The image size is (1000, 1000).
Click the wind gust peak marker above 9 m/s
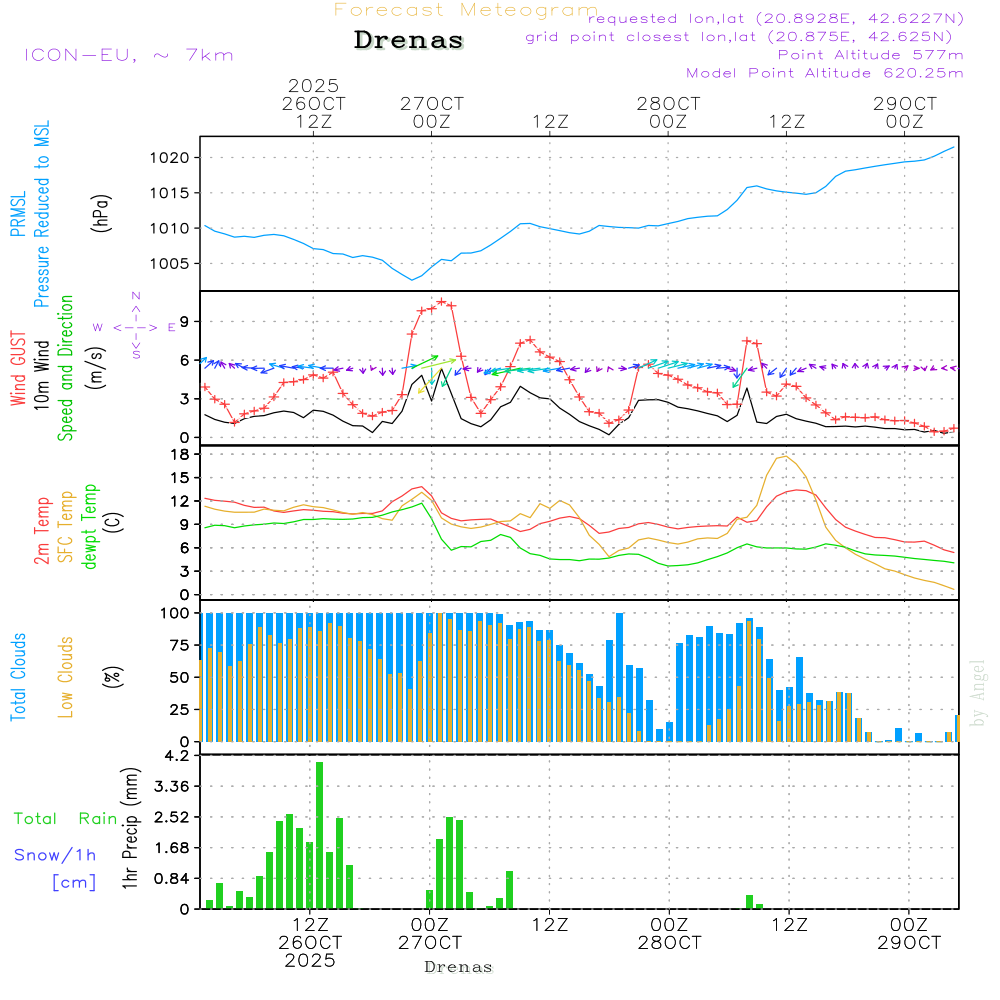(x=441, y=301)
